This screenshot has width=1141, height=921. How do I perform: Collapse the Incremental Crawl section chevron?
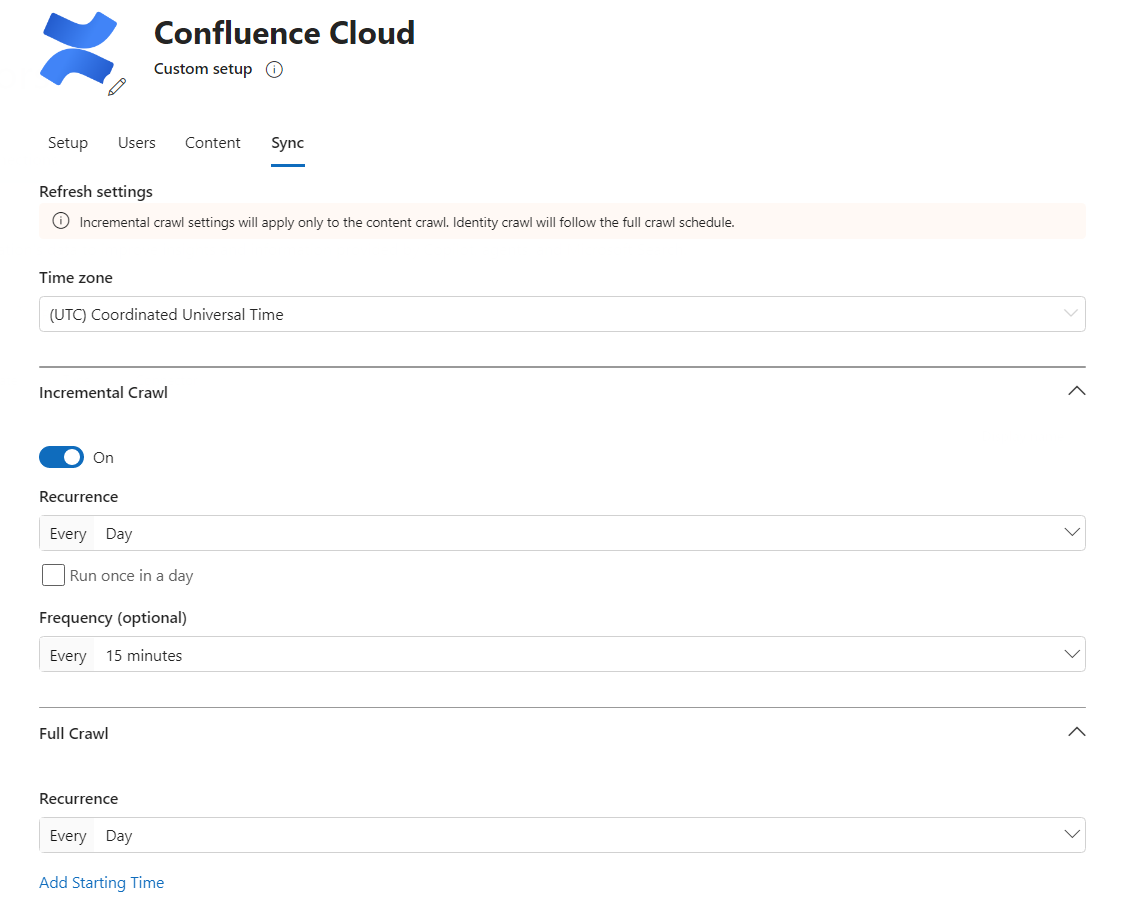click(1076, 392)
